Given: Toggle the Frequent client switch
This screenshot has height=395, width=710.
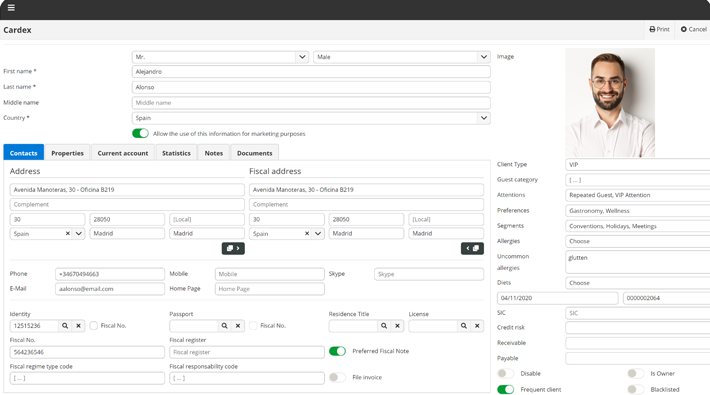Looking at the screenshot, I should pyautogui.click(x=505, y=389).
